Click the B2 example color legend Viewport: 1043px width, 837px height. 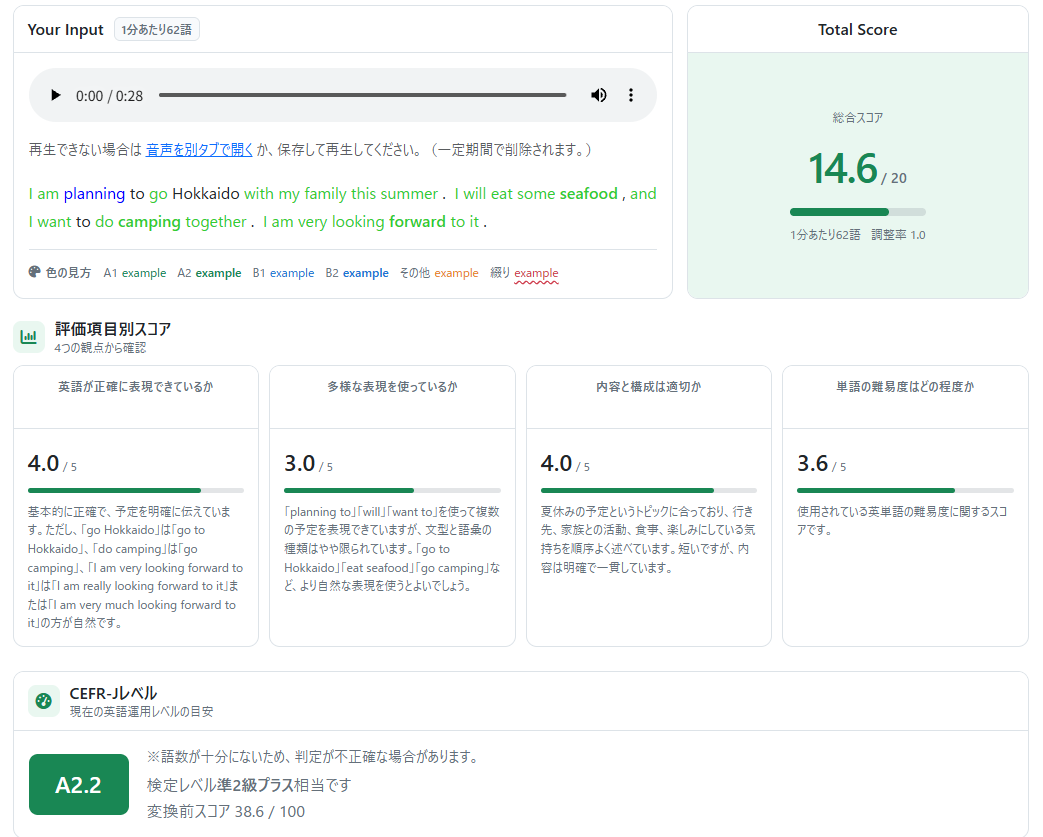(x=357, y=273)
